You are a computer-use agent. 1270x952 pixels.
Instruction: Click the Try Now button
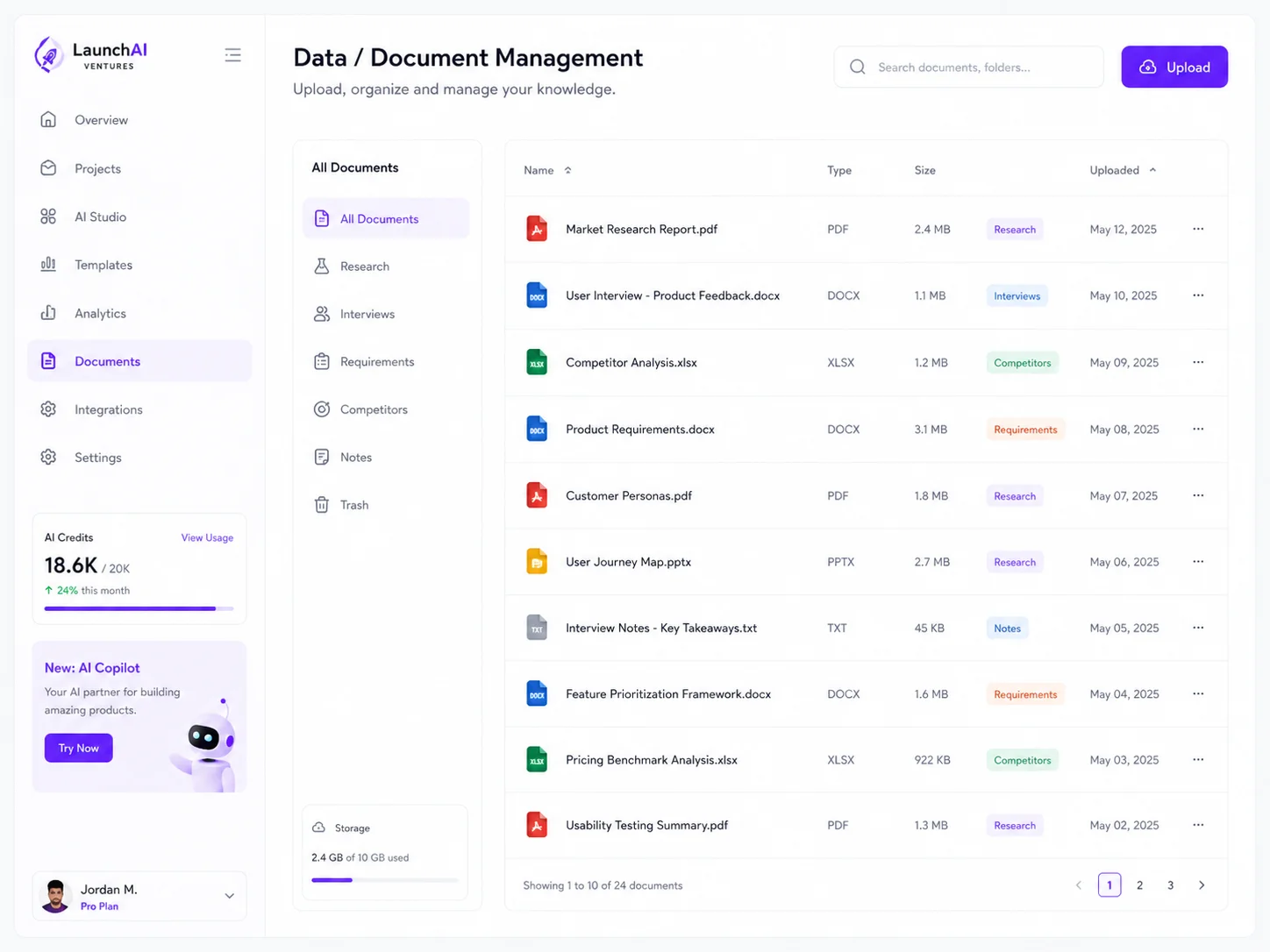pos(79,748)
